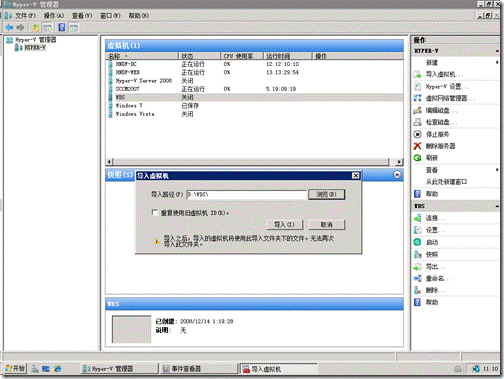This screenshot has height=379, width=504.
Task: Select the Windows 7 virtual machine row
Action: [x=255, y=106]
